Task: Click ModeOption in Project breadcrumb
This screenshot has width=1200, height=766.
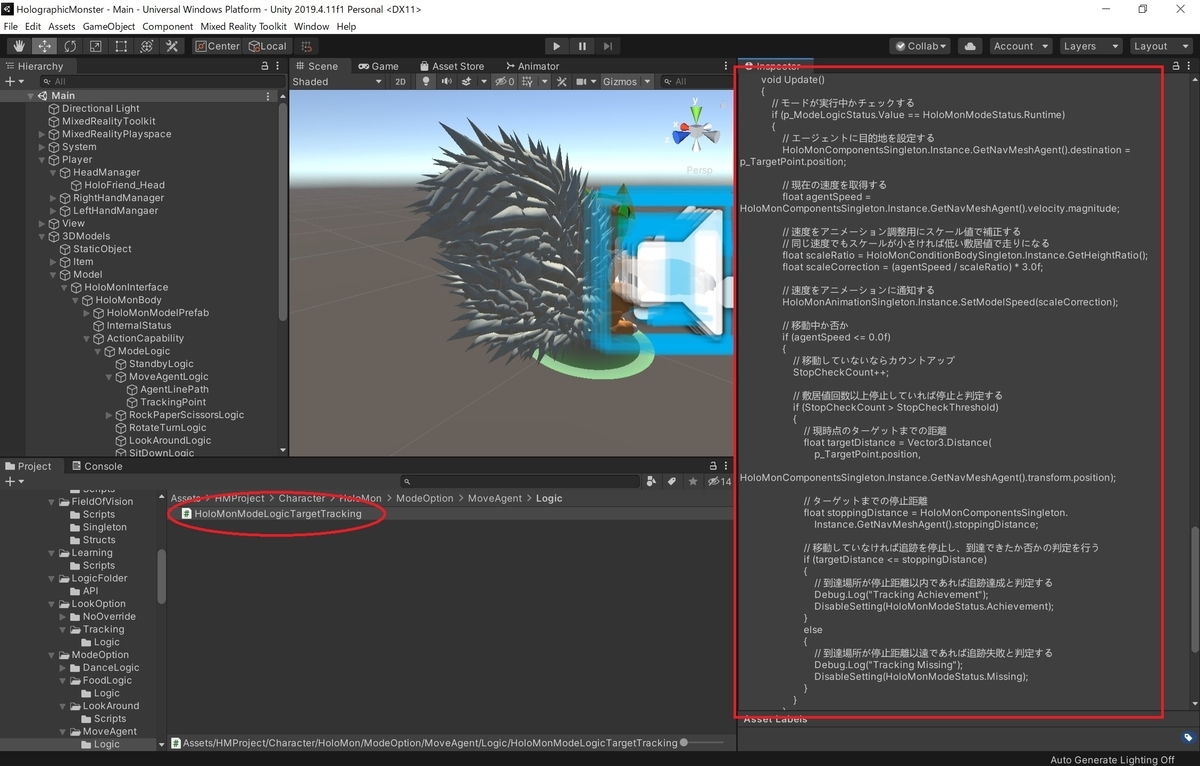Action: (x=425, y=498)
